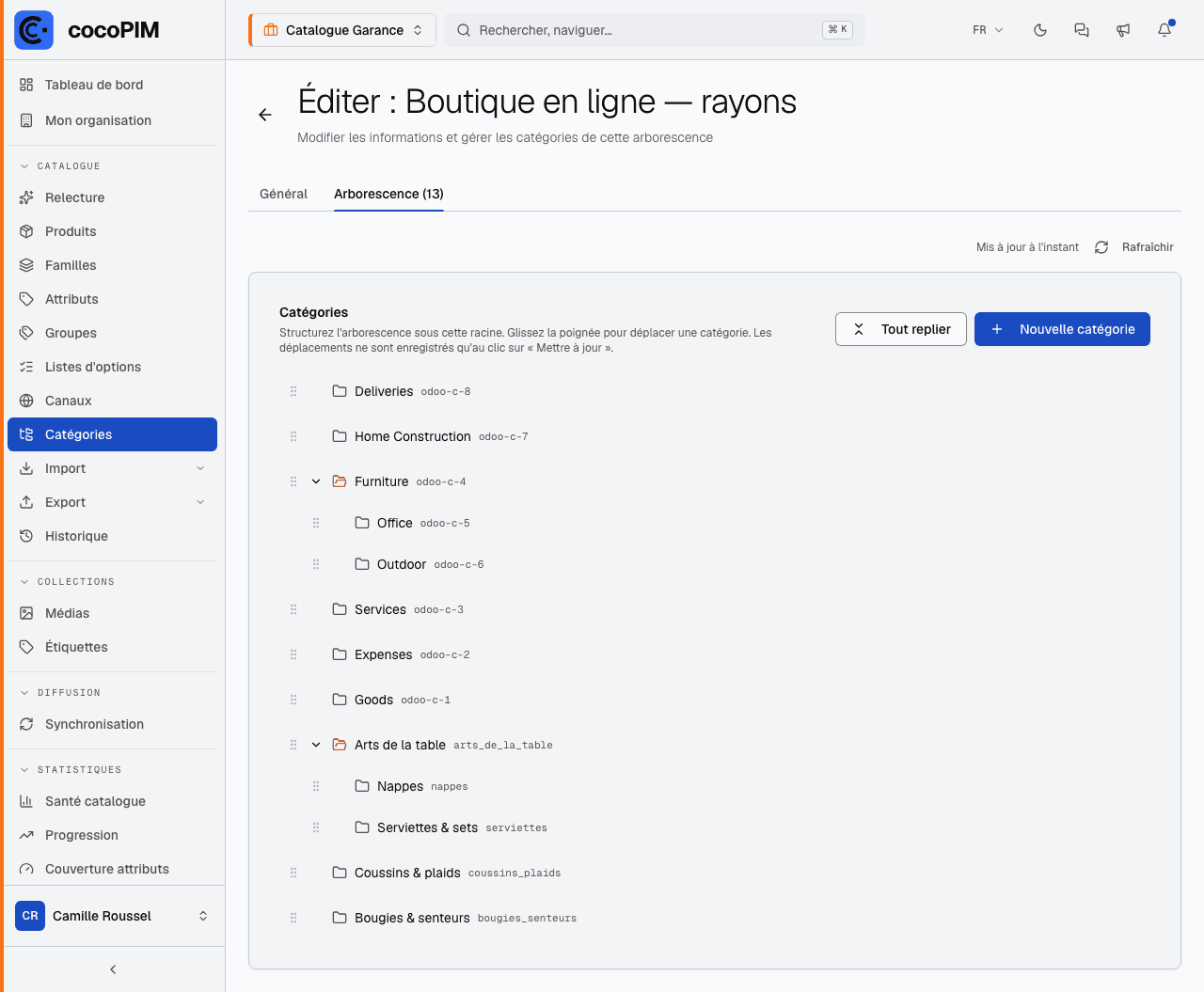This screenshot has width=1204, height=992.
Task: Open Produits in the sidebar
Action: coord(113,231)
